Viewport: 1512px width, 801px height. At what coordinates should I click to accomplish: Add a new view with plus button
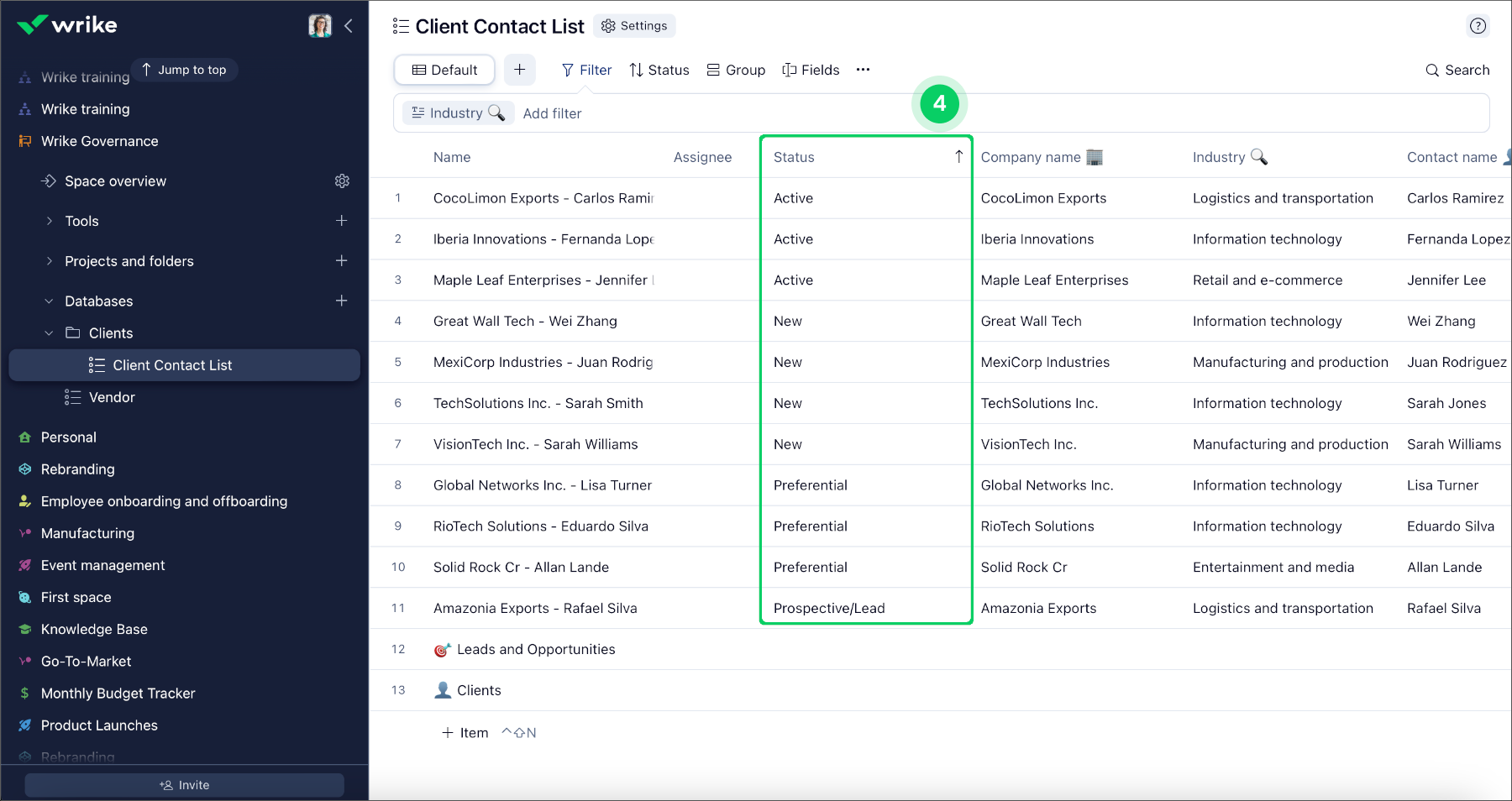tap(520, 70)
